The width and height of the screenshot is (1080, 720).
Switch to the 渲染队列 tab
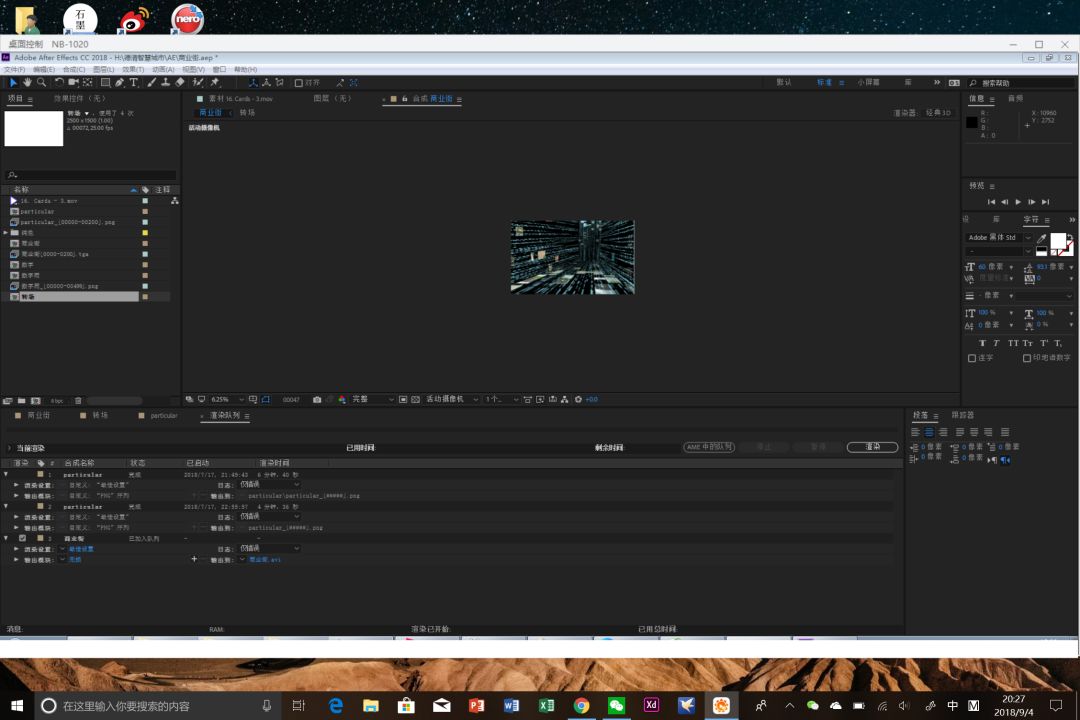(x=224, y=415)
